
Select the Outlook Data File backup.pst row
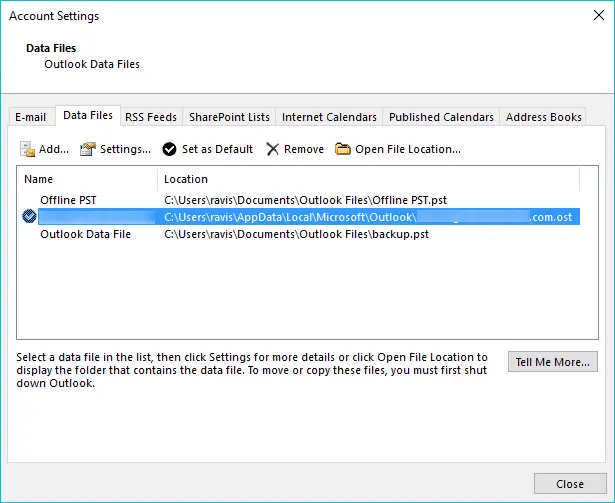(x=85, y=234)
